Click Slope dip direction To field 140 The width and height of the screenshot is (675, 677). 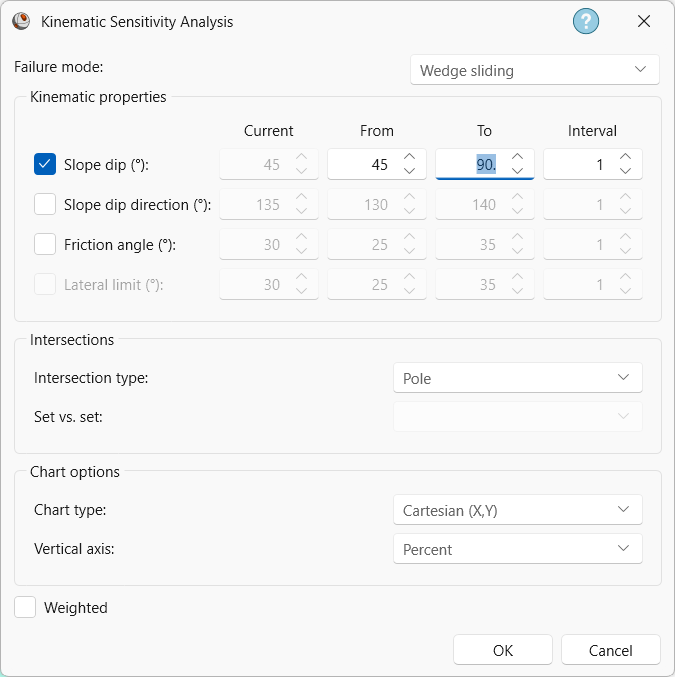485,204
